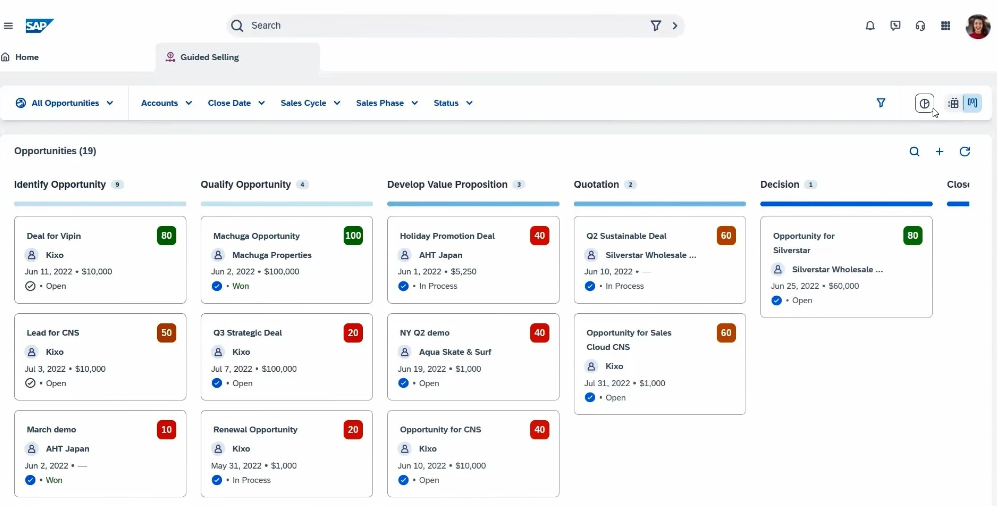This screenshot has height=506, width=997.
Task: Open the Deal for Vipin opportunity
Action: 53,236
